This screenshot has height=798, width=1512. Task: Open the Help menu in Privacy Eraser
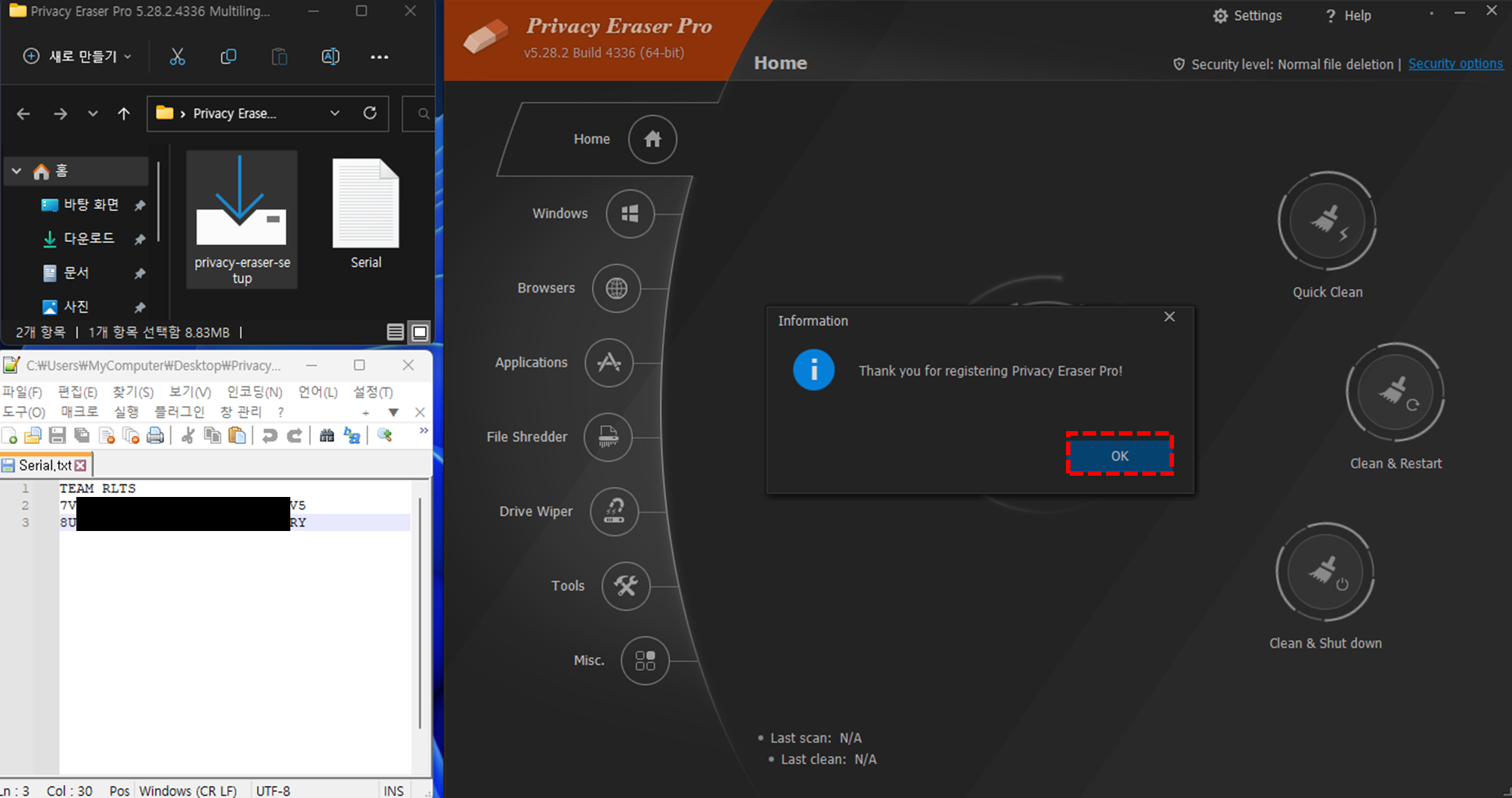(1349, 15)
